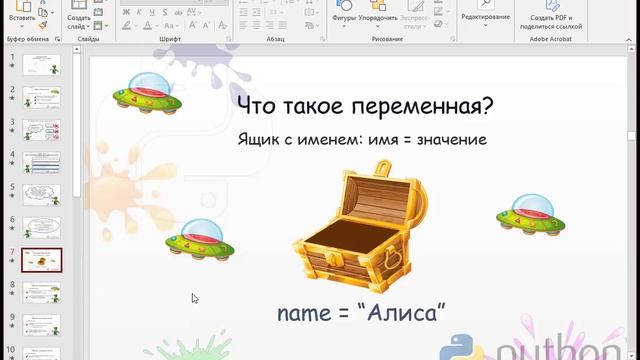Click the Increase Font Size icon

(x=192, y=25)
